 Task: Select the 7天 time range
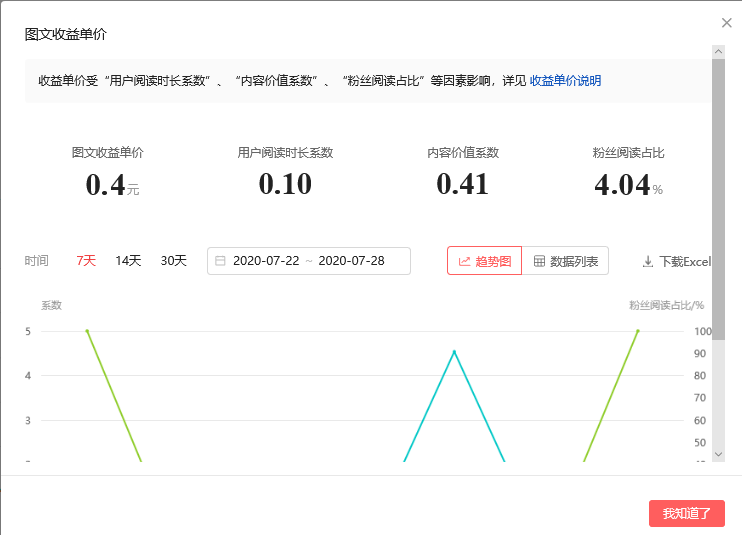[x=86, y=261]
